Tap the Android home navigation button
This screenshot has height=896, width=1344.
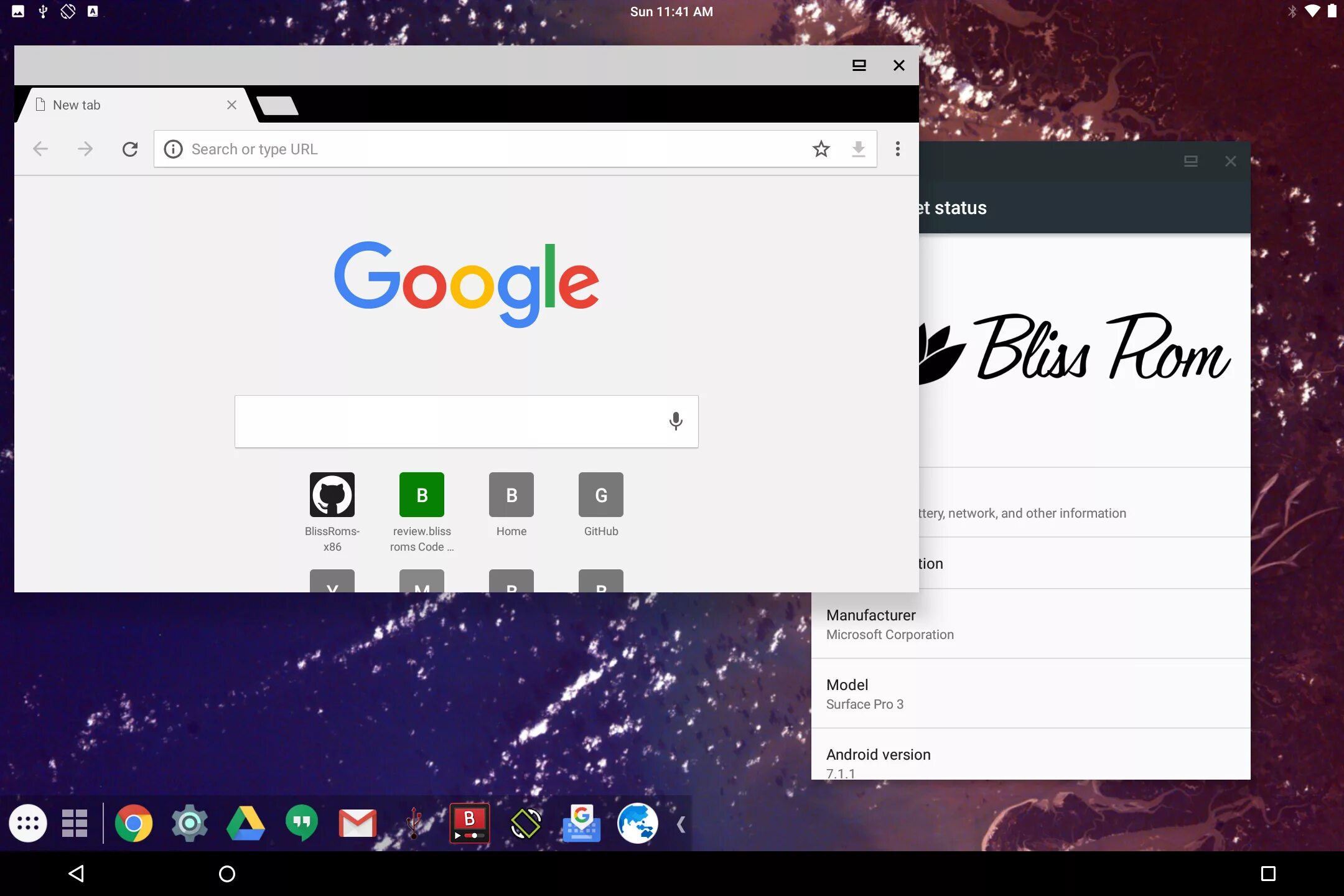[x=227, y=874]
